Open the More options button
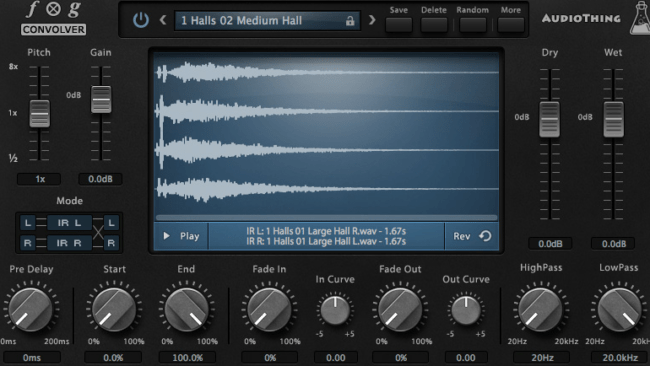The image size is (650, 366). point(511,25)
